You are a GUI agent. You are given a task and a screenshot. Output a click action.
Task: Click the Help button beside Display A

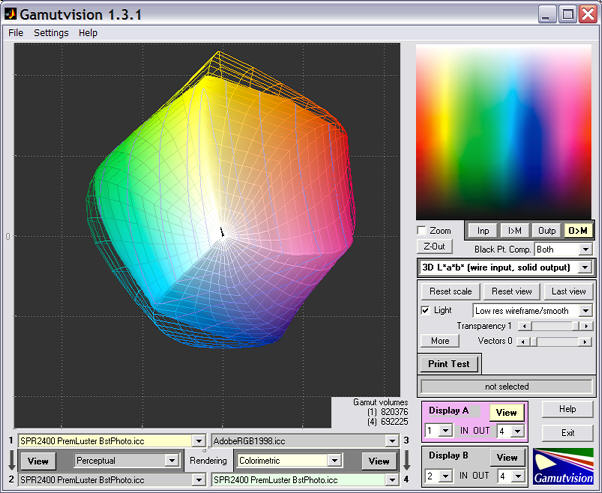point(567,409)
